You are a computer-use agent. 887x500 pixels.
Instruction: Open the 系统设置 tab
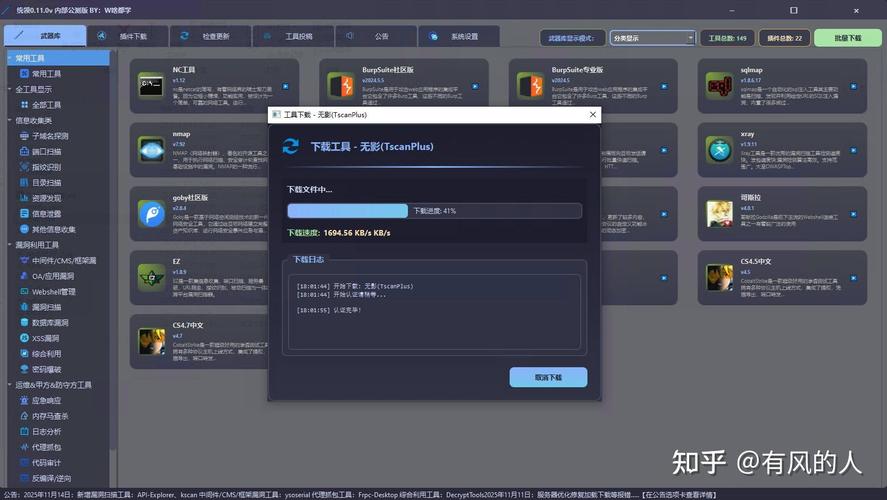[459, 36]
